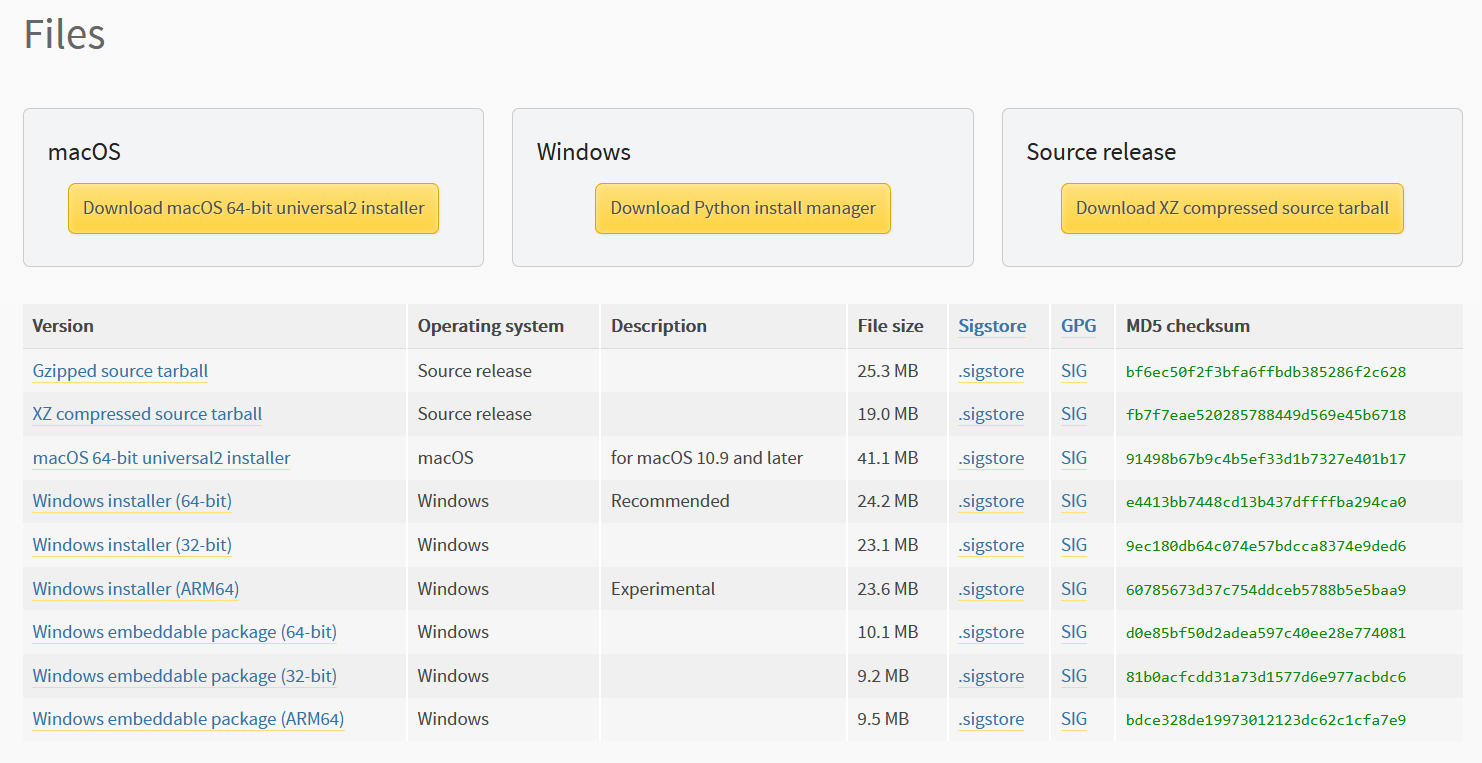Select the checksum starting with 81b0acfc

click(1266, 677)
